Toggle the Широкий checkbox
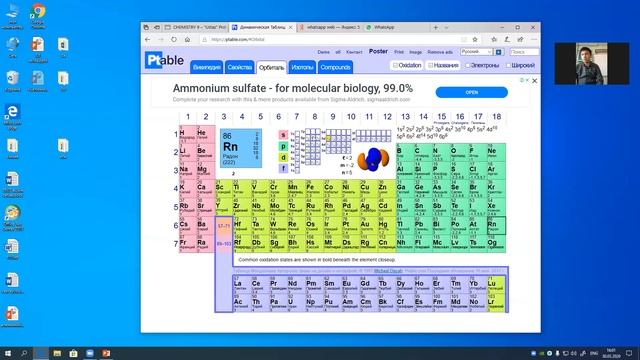 (x=508, y=65)
